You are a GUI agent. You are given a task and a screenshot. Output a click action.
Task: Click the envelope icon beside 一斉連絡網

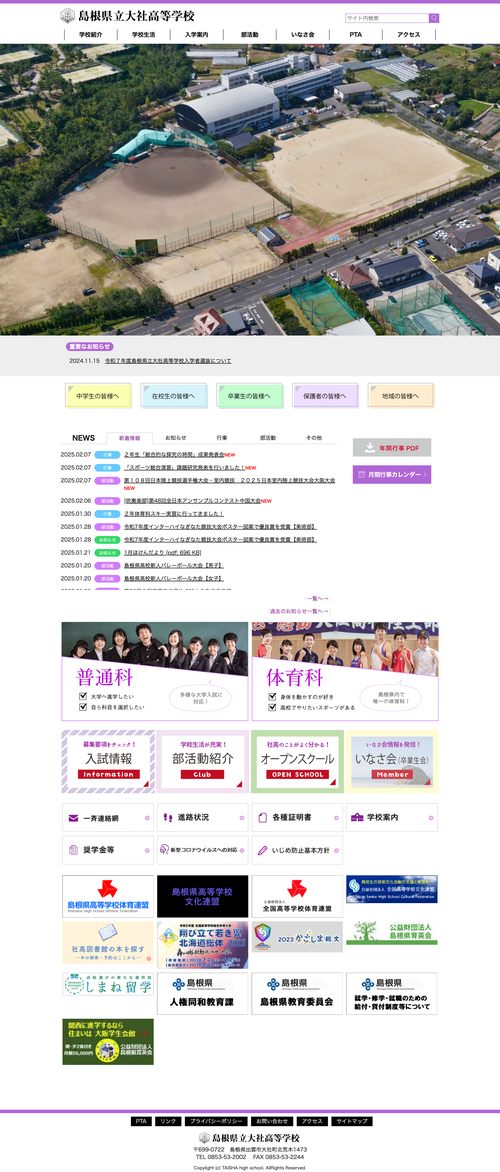pos(73,818)
